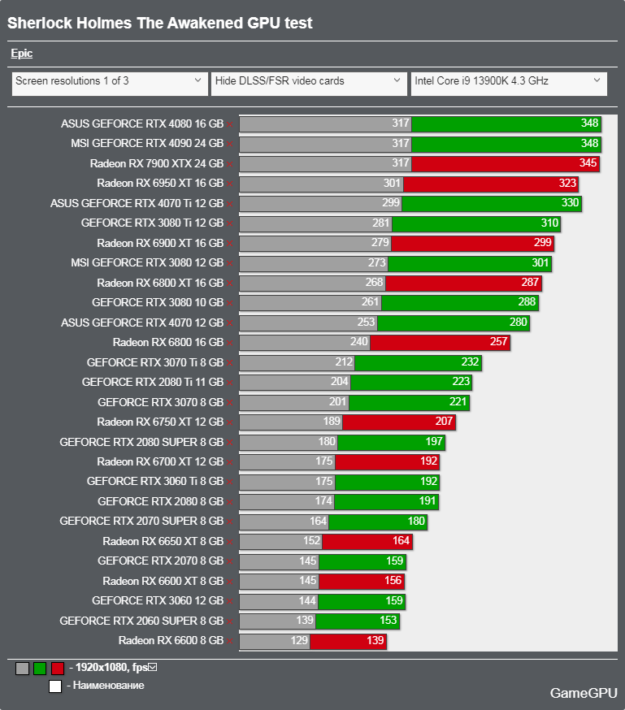The height and width of the screenshot is (710, 625).
Task: Click the red legend swatch
Action: click(x=57, y=668)
